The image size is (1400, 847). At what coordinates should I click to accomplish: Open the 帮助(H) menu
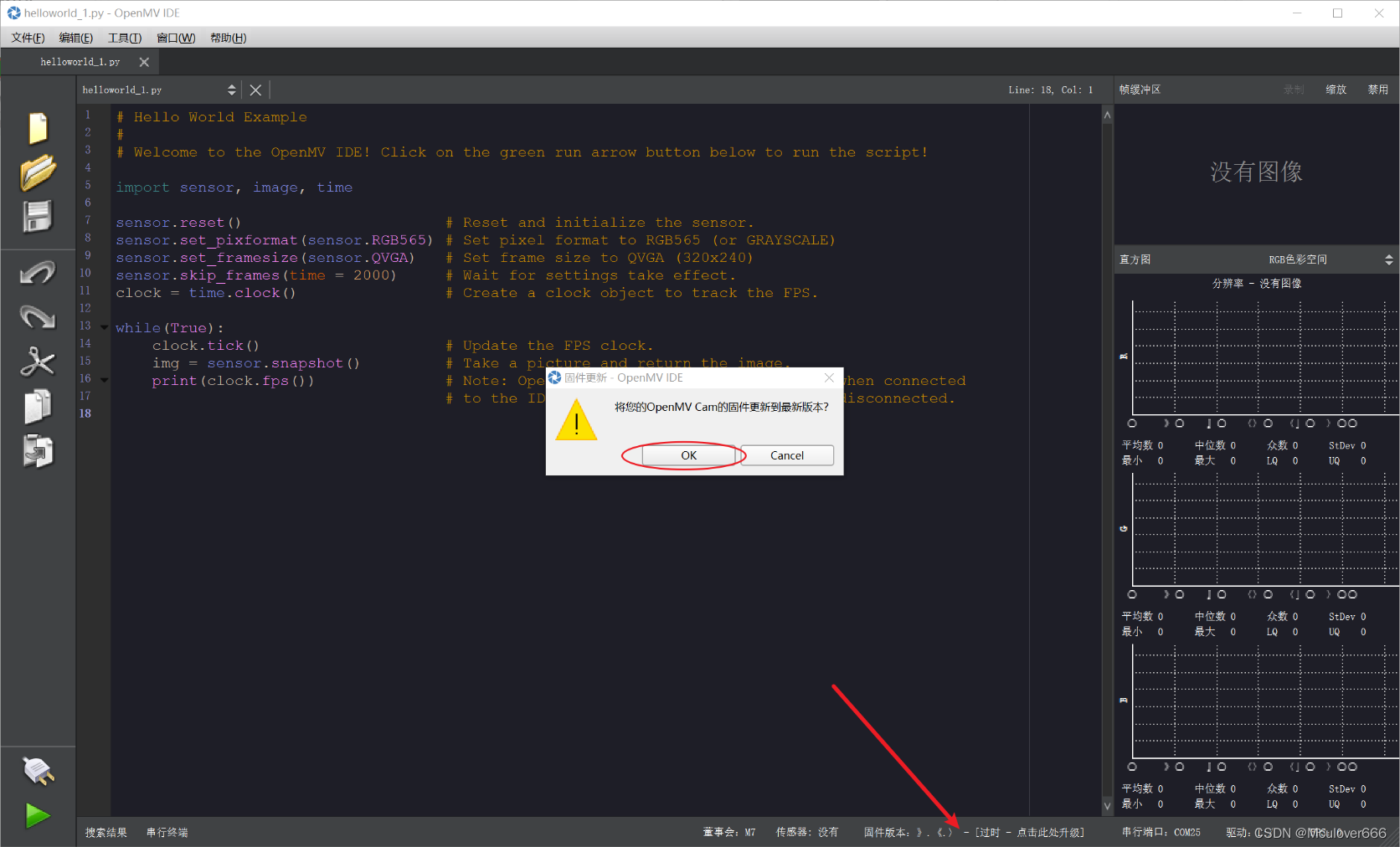point(228,38)
